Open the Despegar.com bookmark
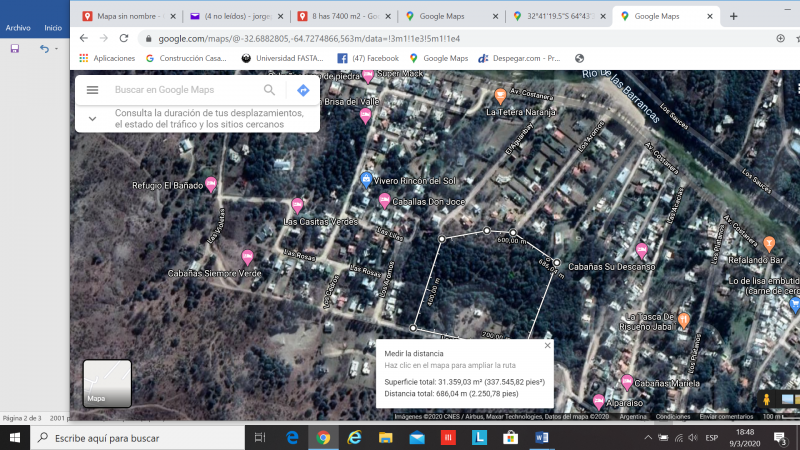Viewport: 800px width, 450px height. [519, 58]
